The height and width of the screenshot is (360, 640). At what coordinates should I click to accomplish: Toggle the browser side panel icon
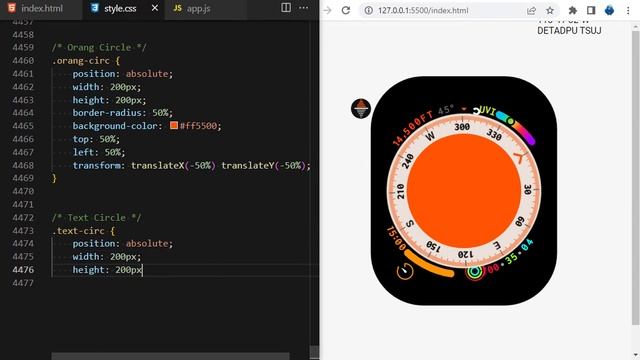(591, 10)
